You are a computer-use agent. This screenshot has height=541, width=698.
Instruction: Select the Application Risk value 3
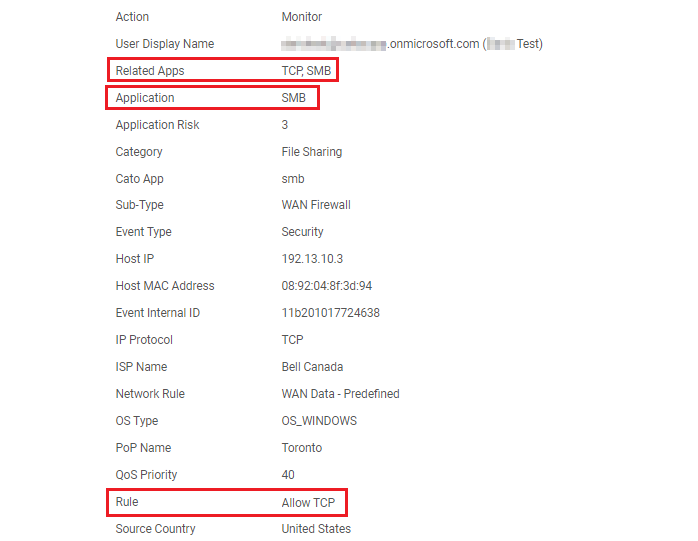coord(285,125)
